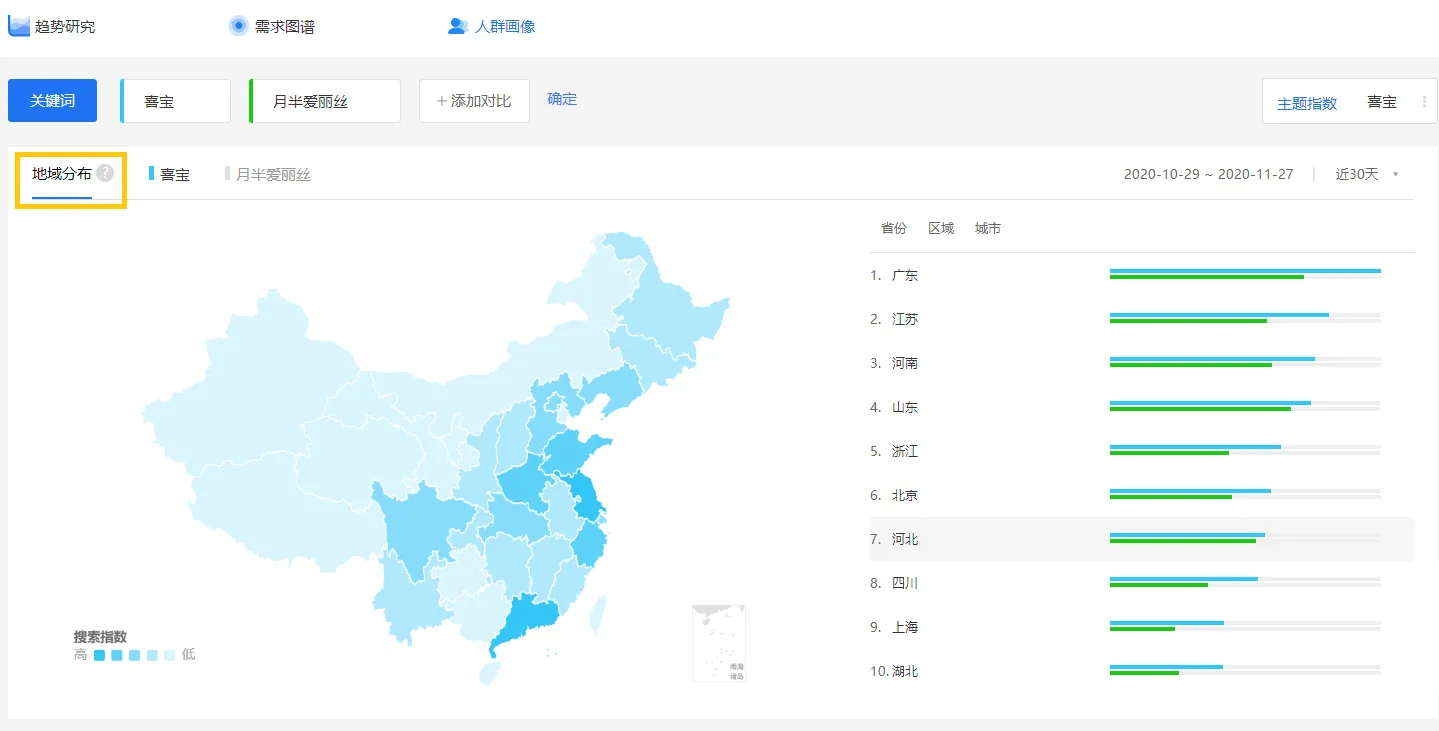Click the blue 关键词 button
This screenshot has width=1439, height=731.
click(52, 101)
